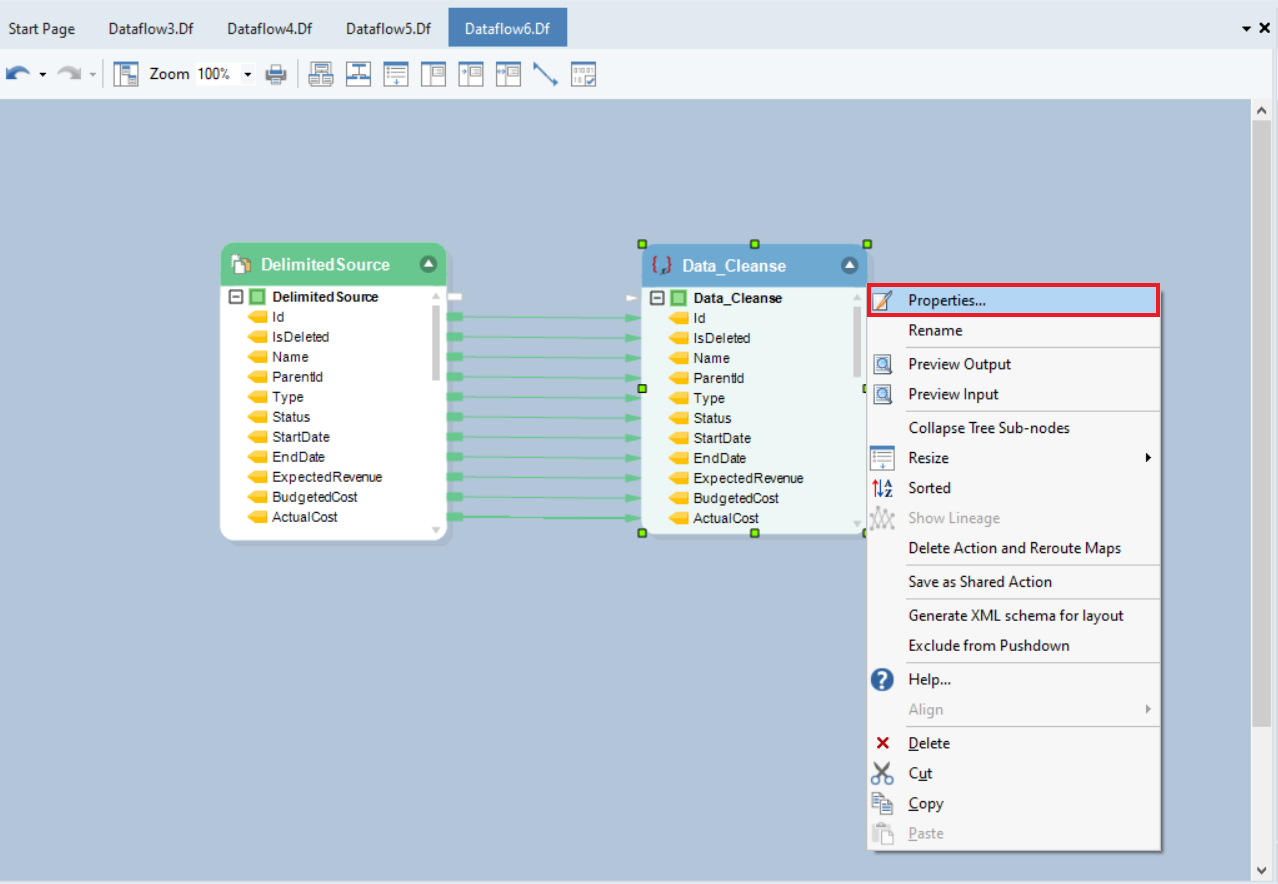Collapse the Data_Cleanse object header arrow

[849, 266]
